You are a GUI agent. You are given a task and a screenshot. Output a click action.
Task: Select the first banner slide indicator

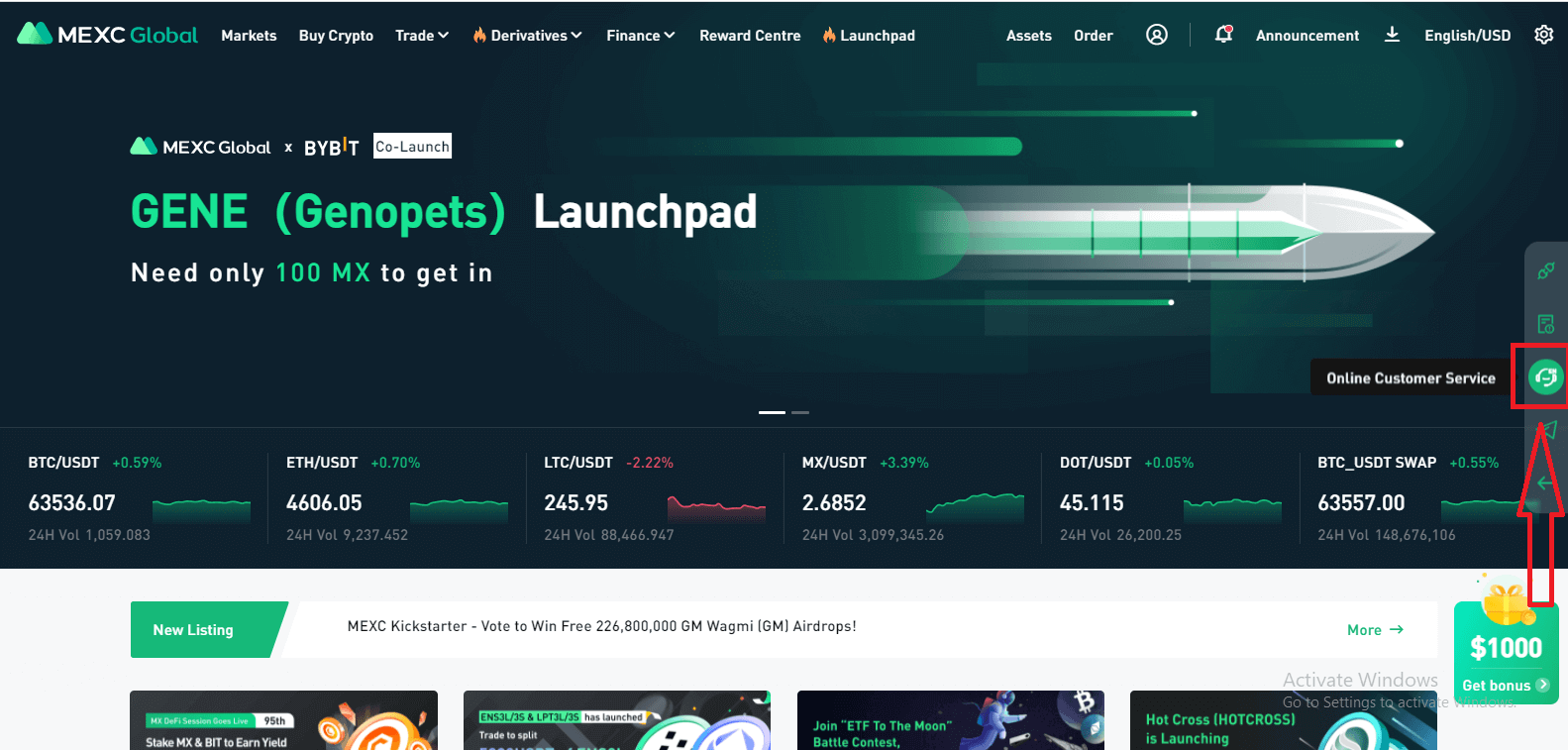772,412
